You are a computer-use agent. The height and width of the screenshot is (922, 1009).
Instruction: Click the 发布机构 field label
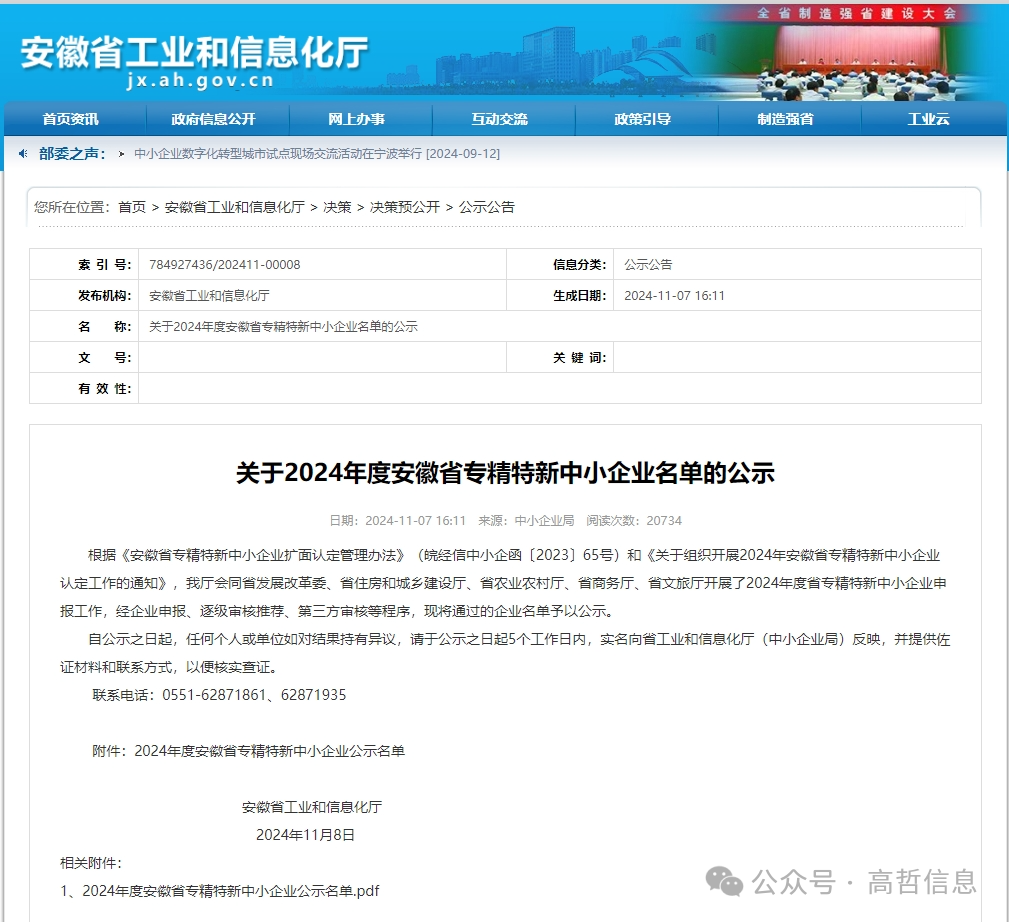(x=105, y=296)
